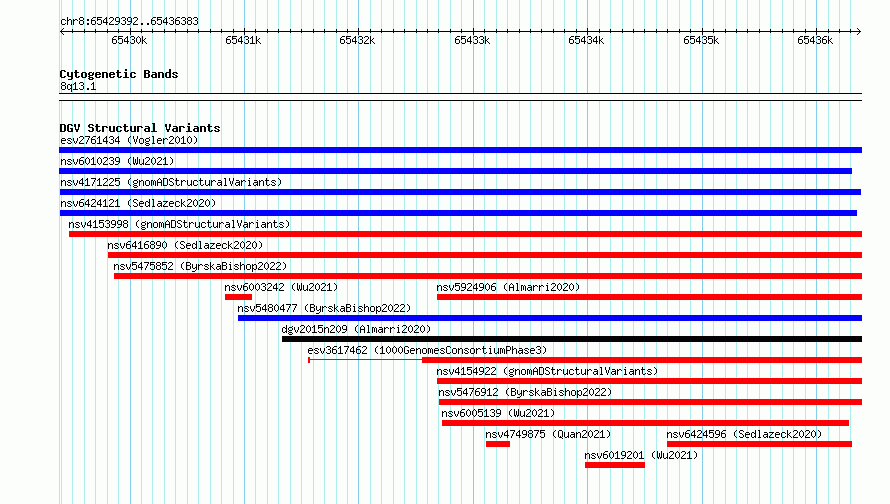Click the red nsv4153998 variant bar
Screen dimensions: 890x504
point(465,234)
